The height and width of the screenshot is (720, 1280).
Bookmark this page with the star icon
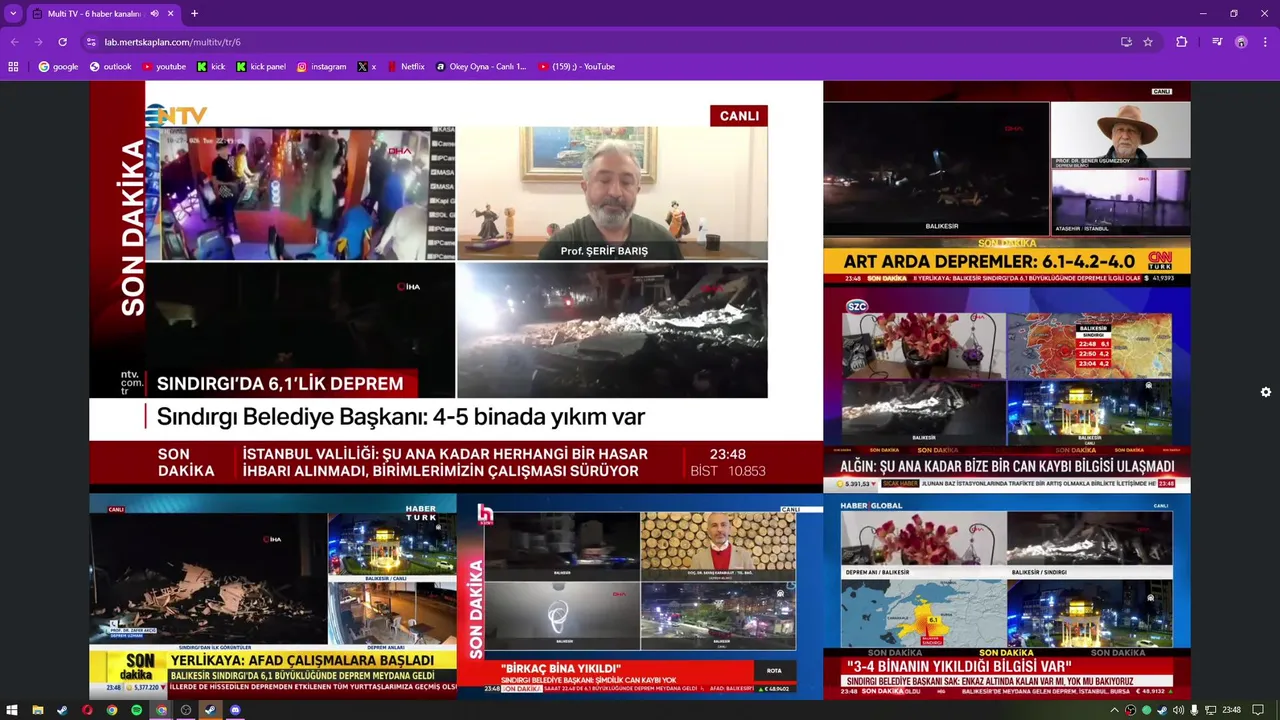pyautogui.click(x=1148, y=42)
